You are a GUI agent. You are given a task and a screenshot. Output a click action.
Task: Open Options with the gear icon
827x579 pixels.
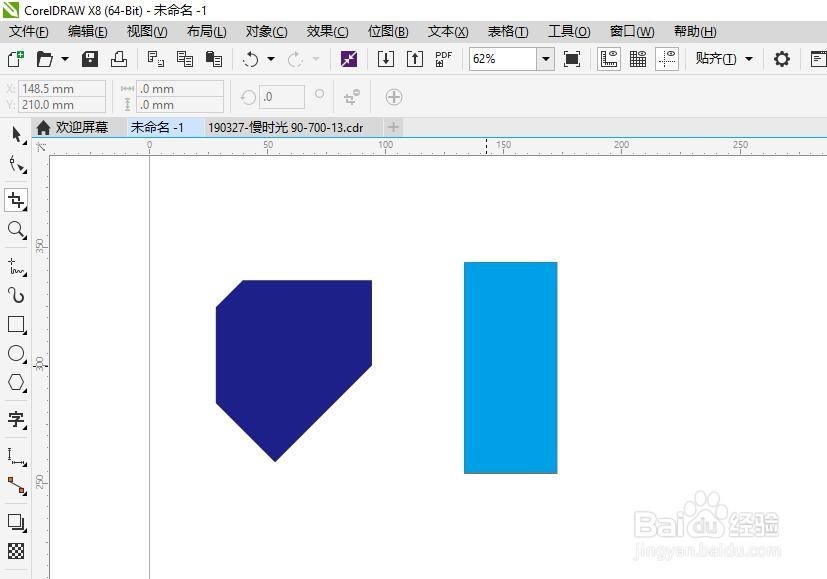pos(782,59)
